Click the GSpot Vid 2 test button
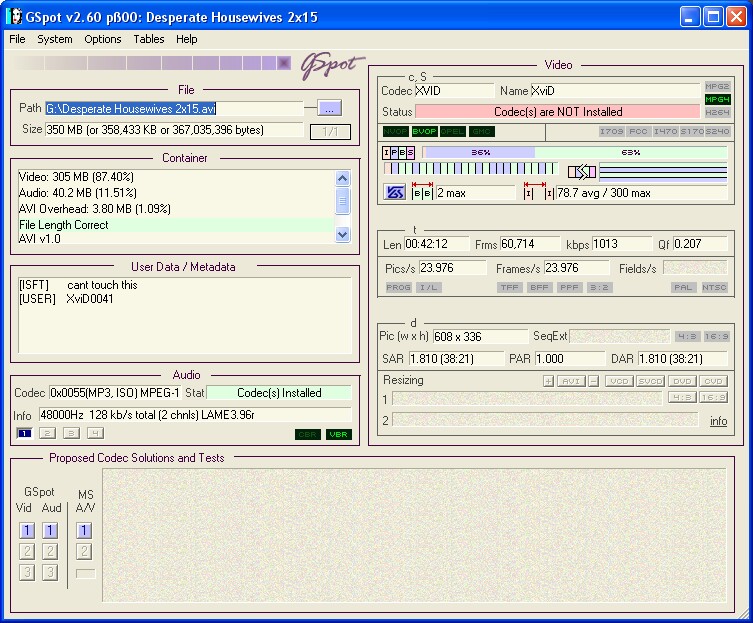The width and height of the screenshot is (753, 623). click(27, 551)
